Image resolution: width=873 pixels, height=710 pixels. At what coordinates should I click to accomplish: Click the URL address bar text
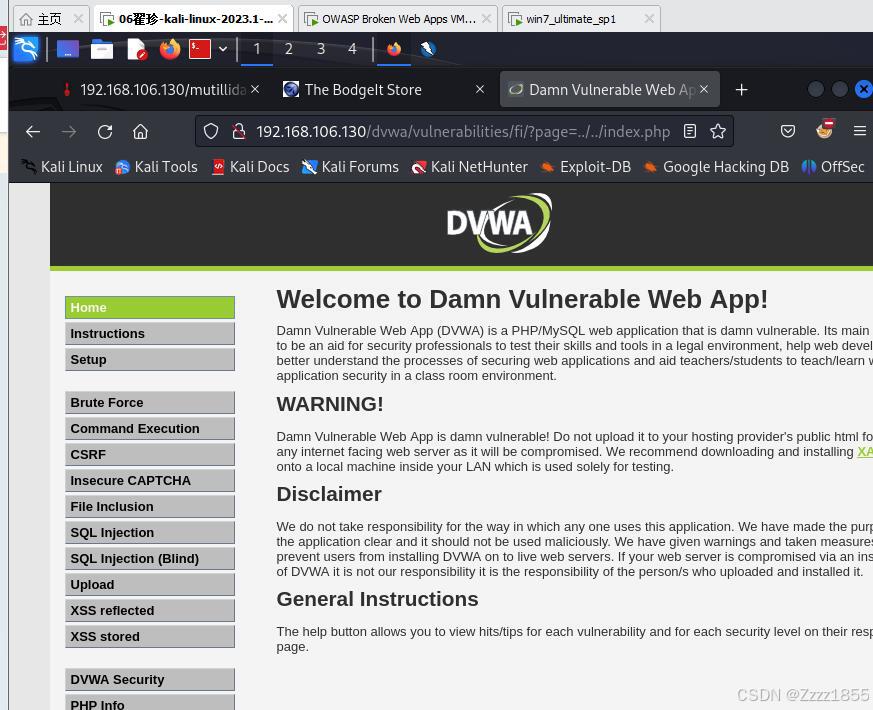(463, 131)
